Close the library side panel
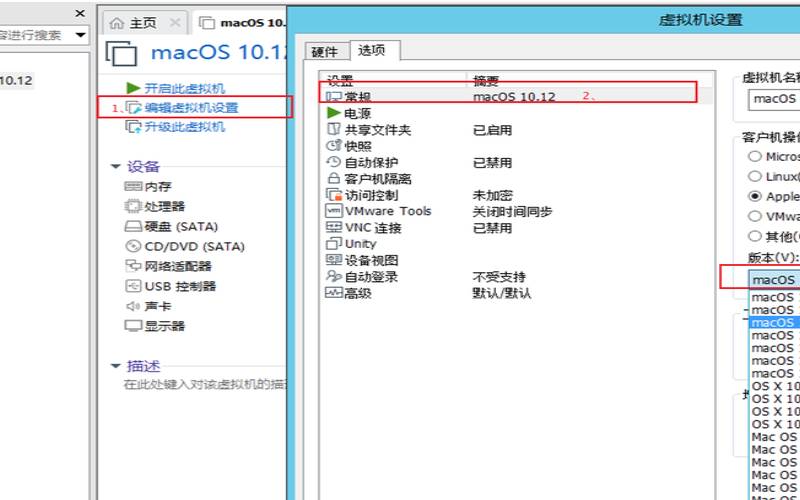 coord(80,14)
